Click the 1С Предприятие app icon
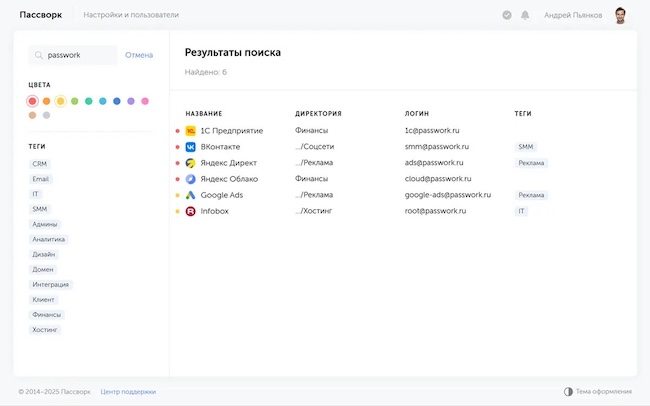The image size is (650, 406). (x=190, y=131)
